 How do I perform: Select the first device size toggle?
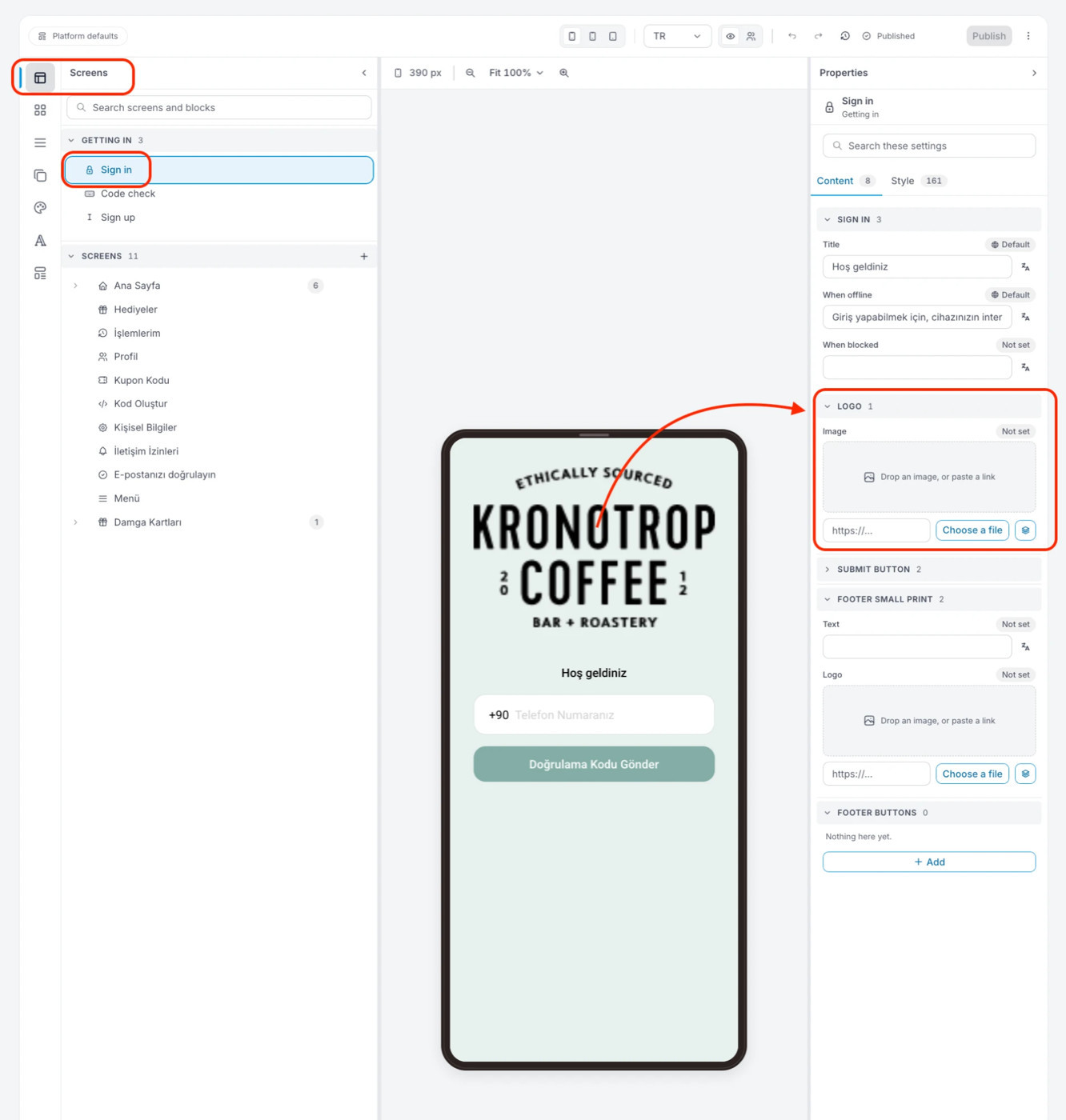point(572,36)
